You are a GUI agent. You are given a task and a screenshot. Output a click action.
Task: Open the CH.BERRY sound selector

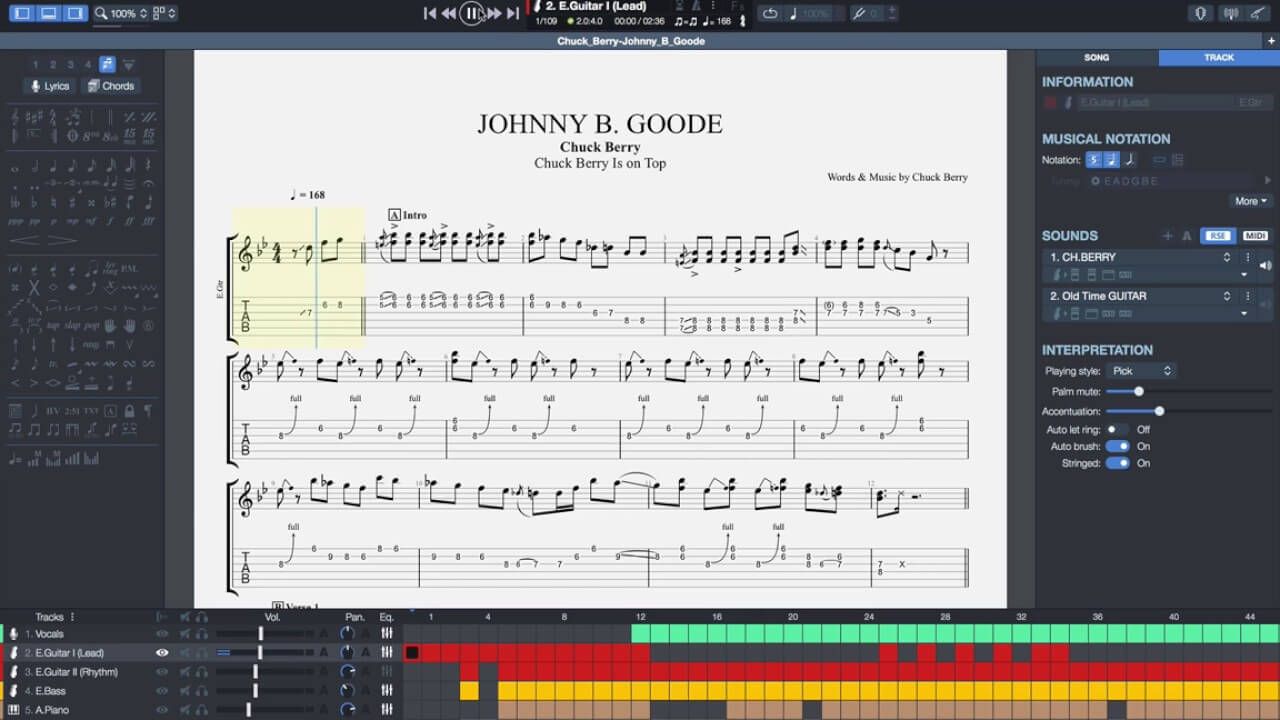(1139, 257)
